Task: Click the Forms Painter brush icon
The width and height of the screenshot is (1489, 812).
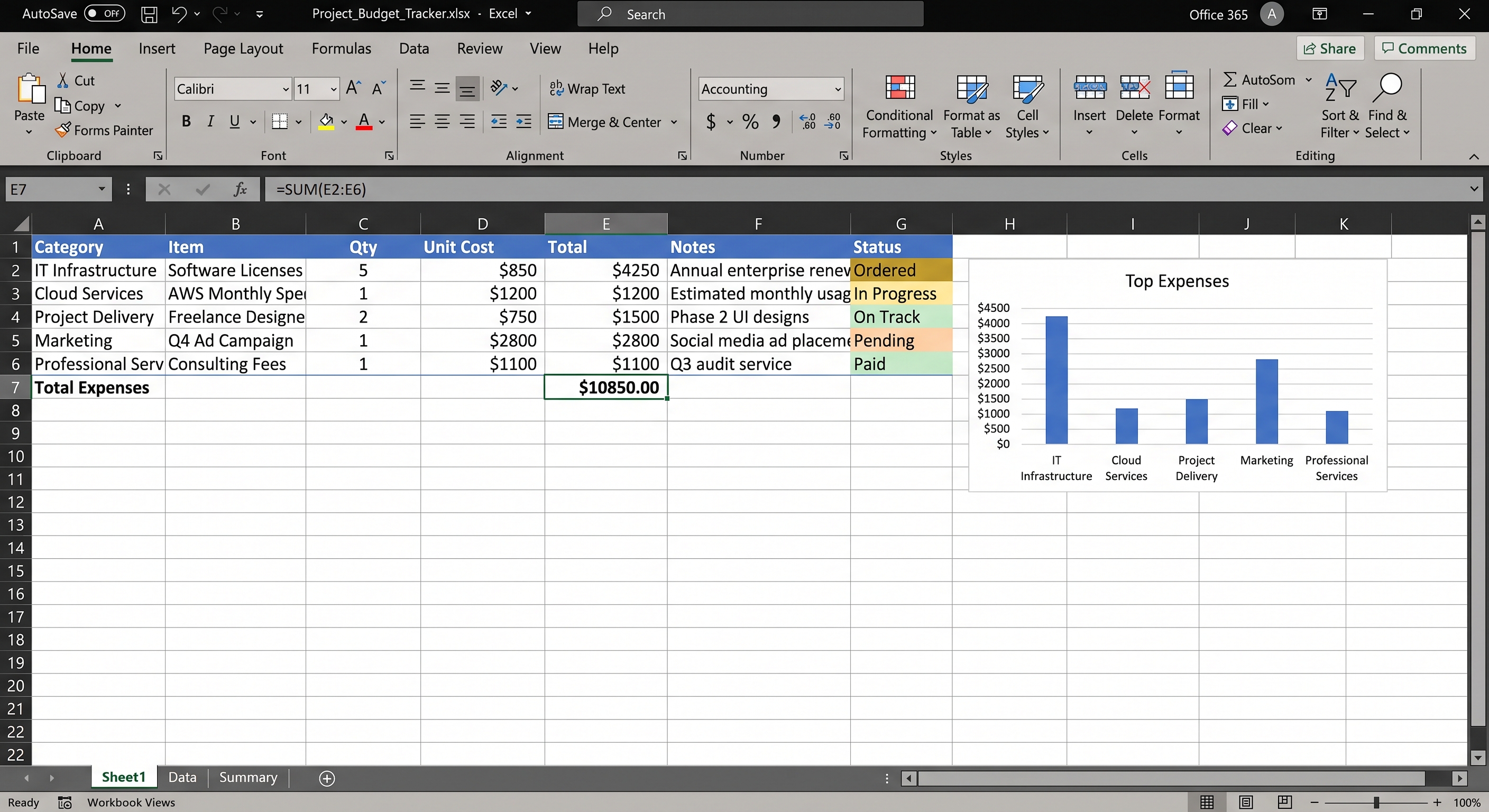Action: [62, 130]
